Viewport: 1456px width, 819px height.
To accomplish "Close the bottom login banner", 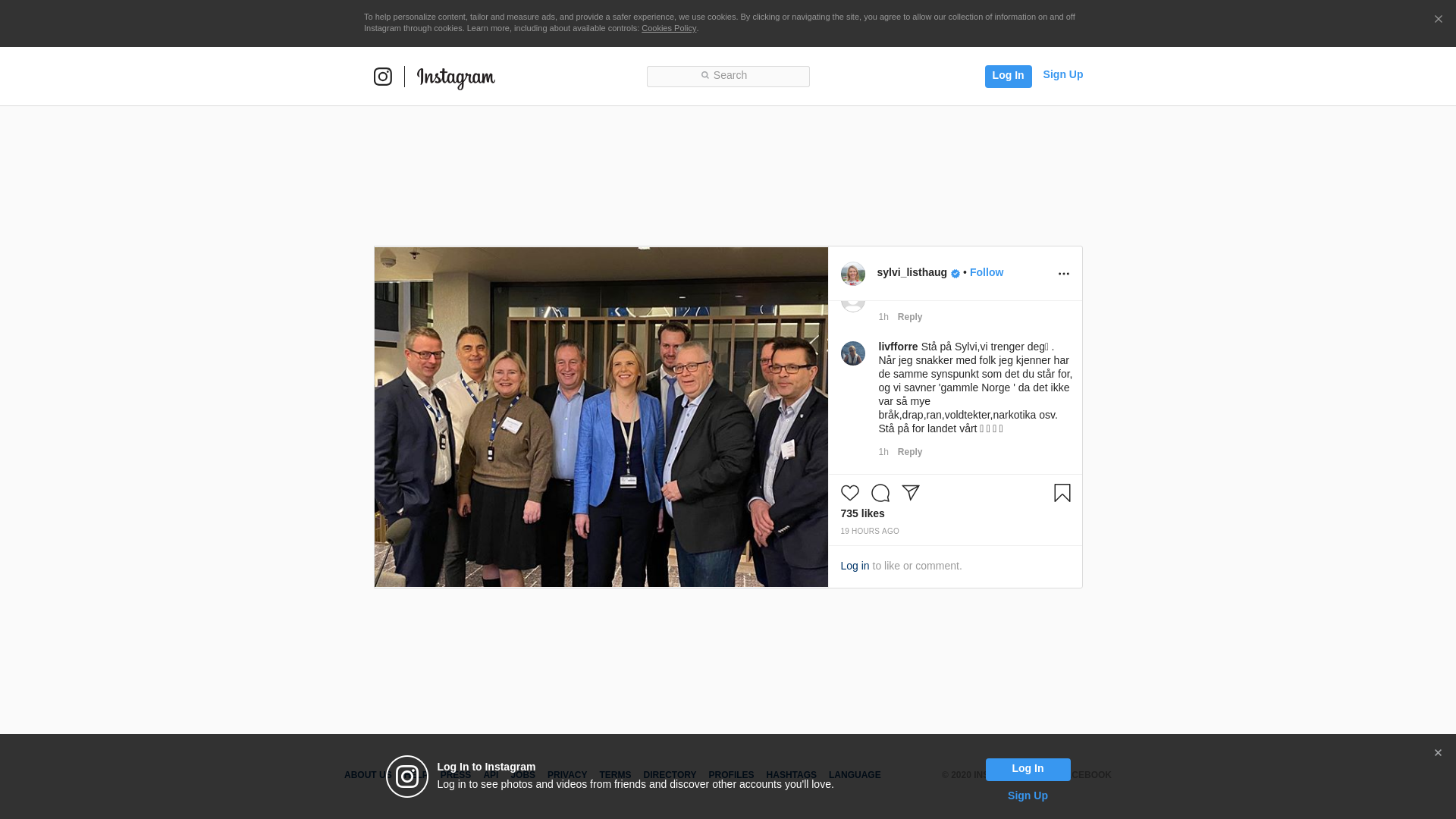I will click(x=1438, y=753).
